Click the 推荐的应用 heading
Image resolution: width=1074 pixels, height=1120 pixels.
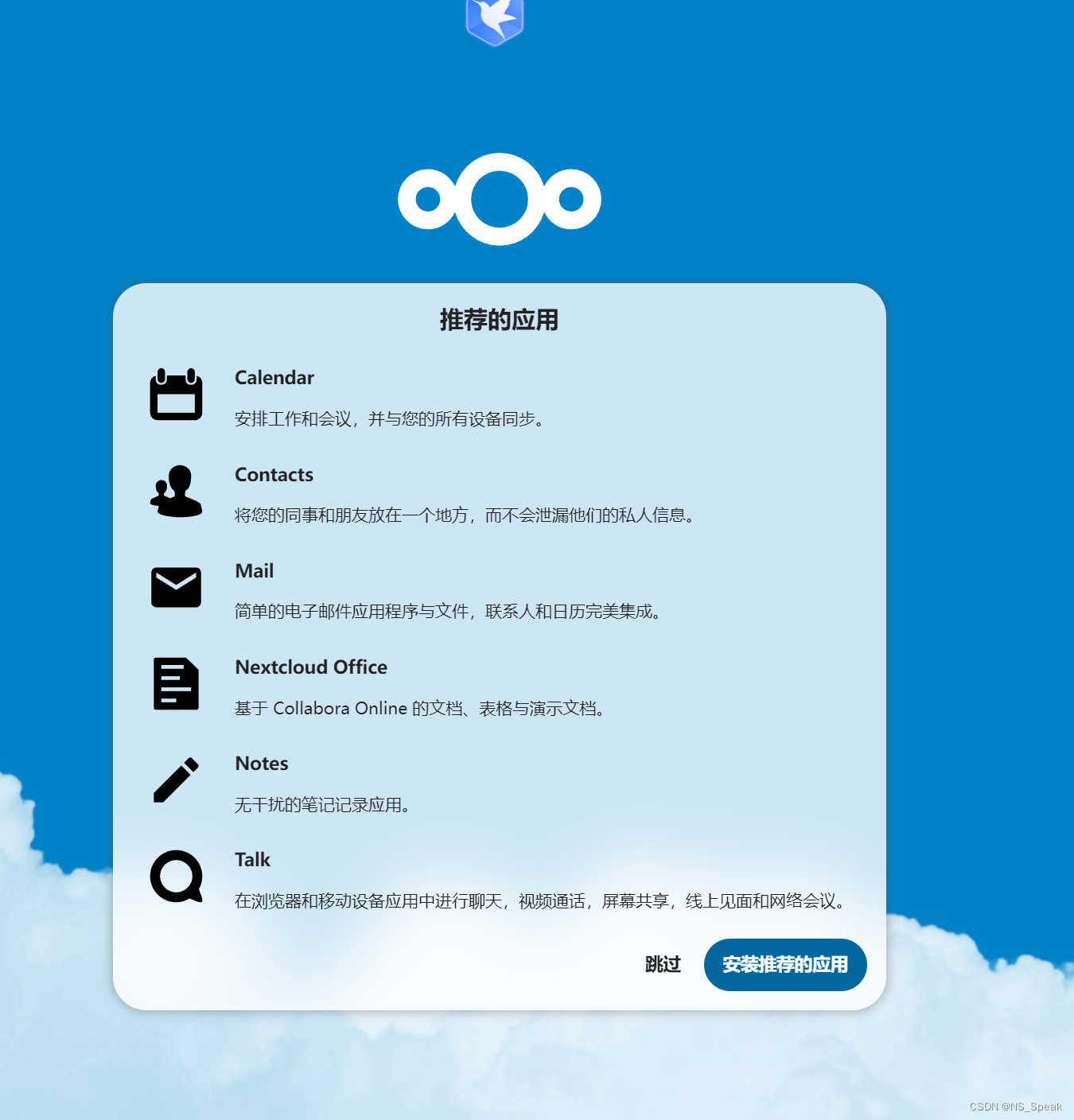(x=499, y=320)
